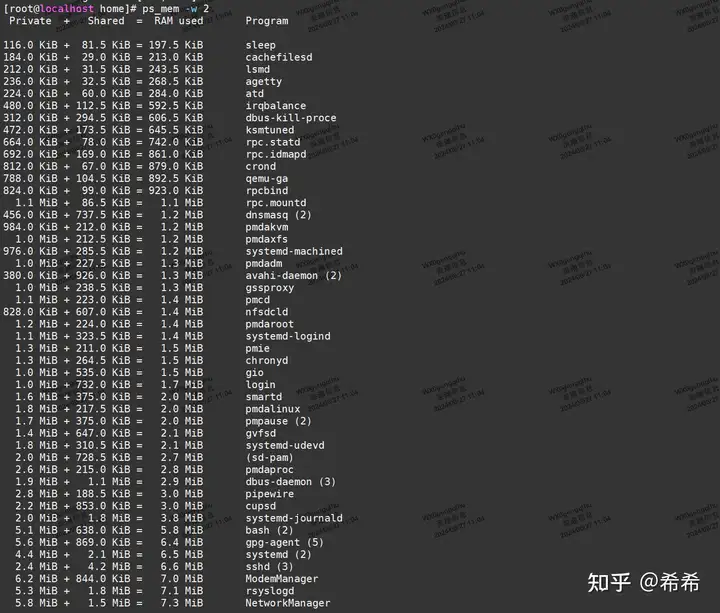This screenshot has height=613, width=720.
Task: Click the 'pmdadm' program name
Action: 264,264
